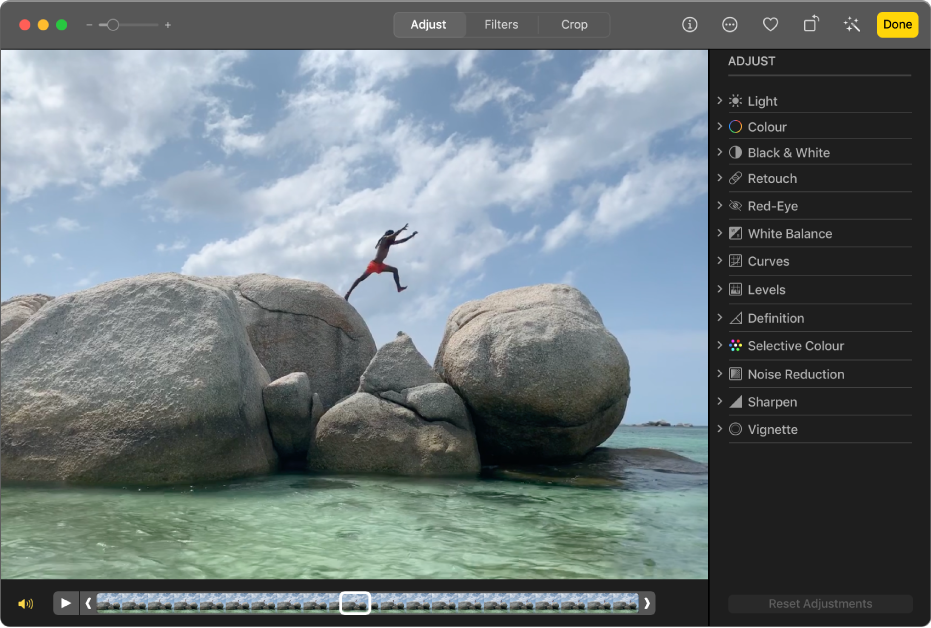Open the Crop tab
The width and height of the screenshot is (931, 628).
point(574,24)
